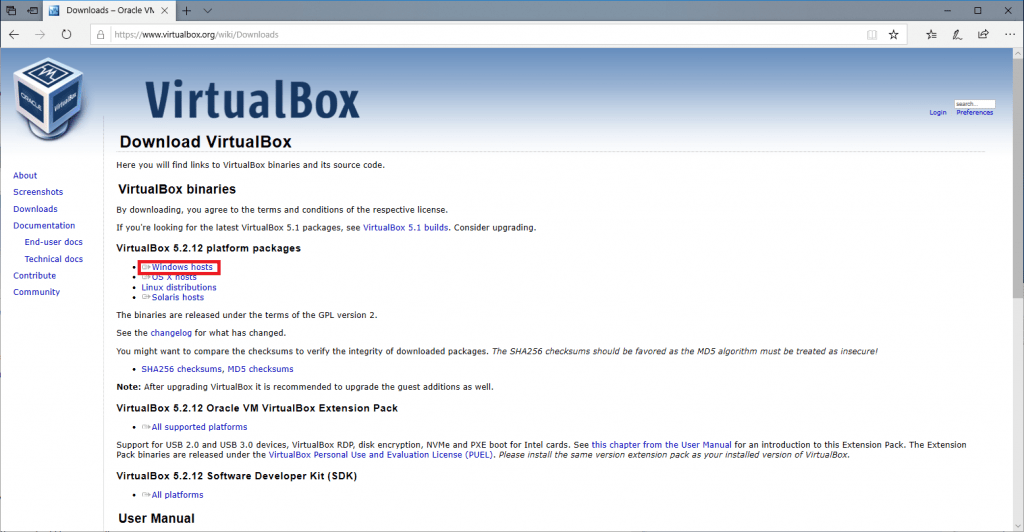Select the Downloads – Oracle VM tab

(108, 10)
